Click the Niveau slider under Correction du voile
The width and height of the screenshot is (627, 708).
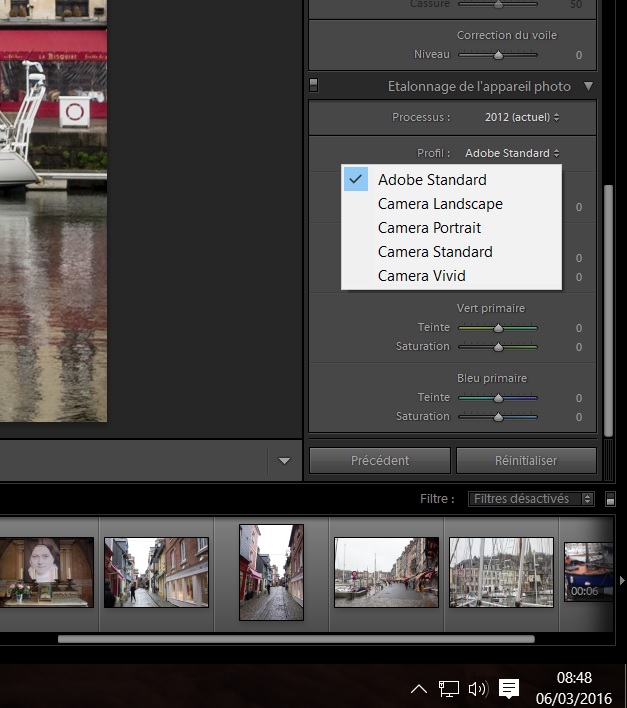pos(498,55)
